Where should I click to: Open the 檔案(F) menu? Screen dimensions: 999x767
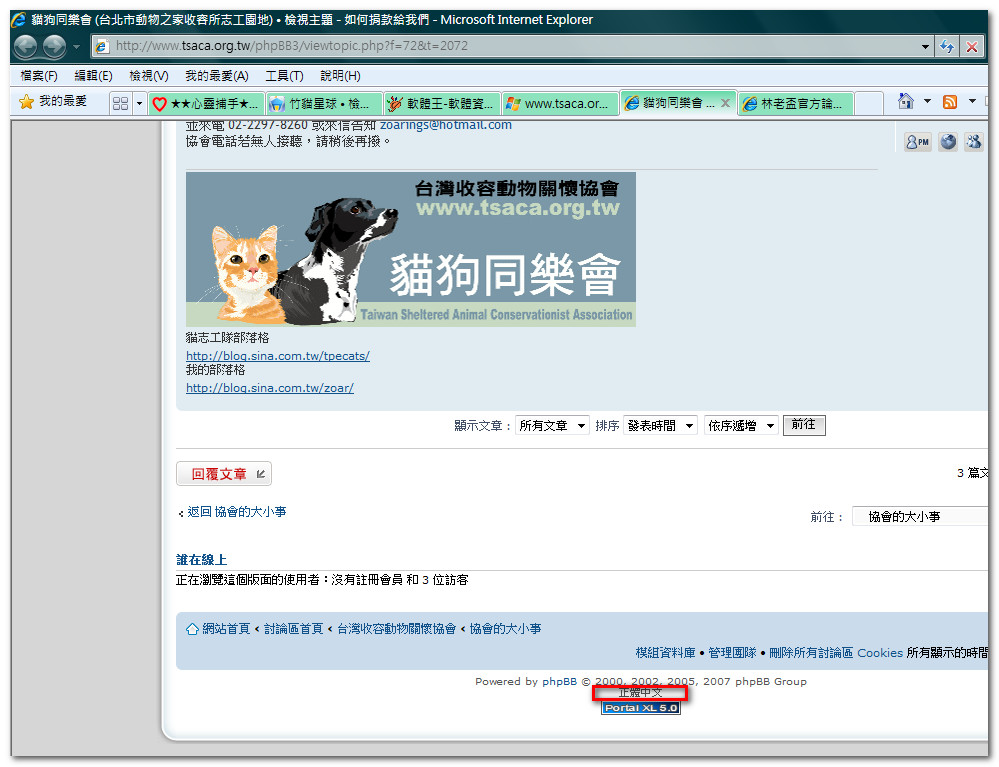[39, 76]
